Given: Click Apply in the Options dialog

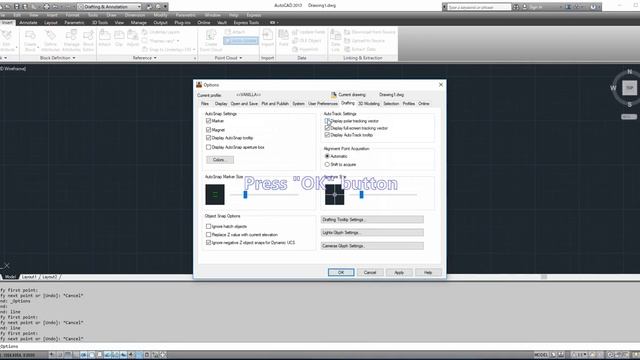Looking at the screenshot, I should point(399,272).
